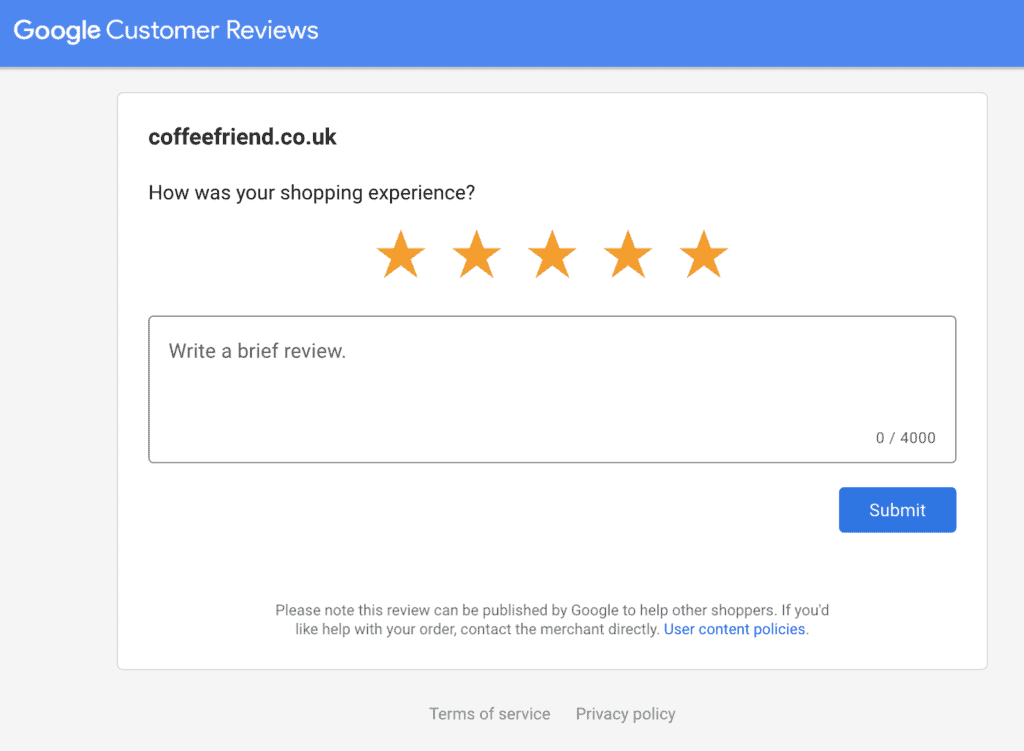
Task: Select the second rating star
Action: [476, 255]
